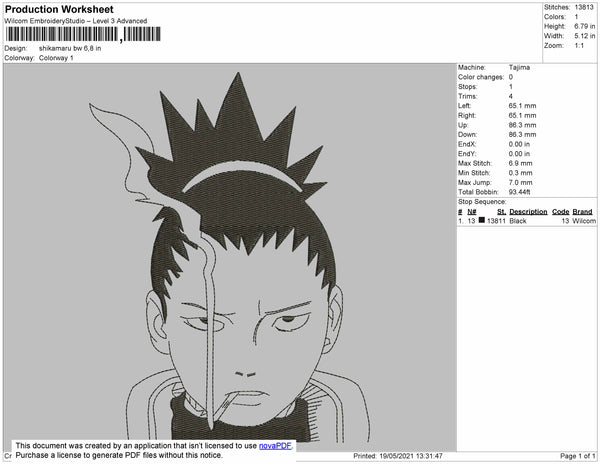Viewport: 600px width, 464px height.
Task: Select the printed date 19/05/2021 13:31:47
Action: [x=411, y=456]
